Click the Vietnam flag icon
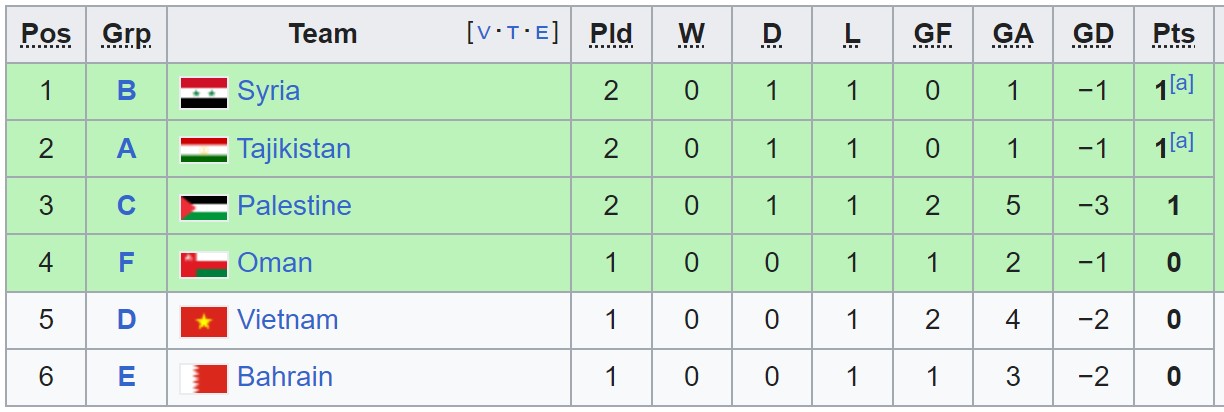Image resolution: width=1224 pixels, height=412 pixels. [x=204, y=321]
